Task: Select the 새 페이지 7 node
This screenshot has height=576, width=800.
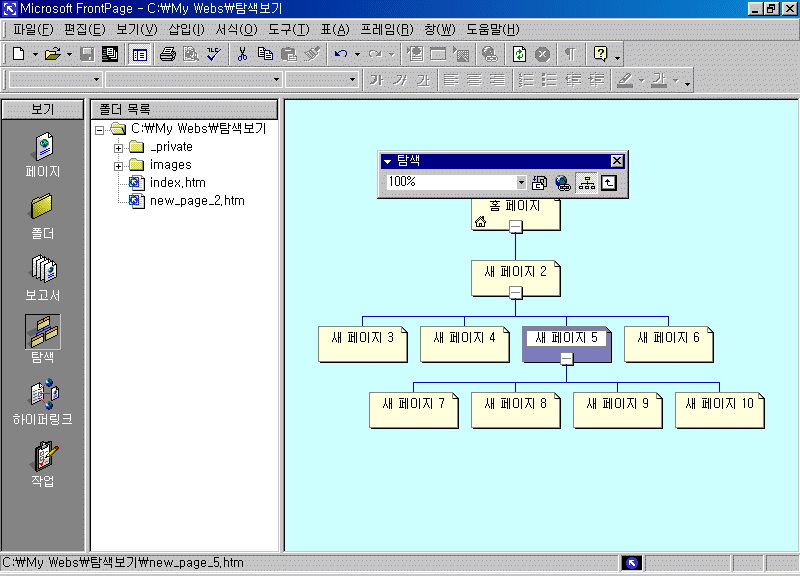Action: click(x=414, y=410)
